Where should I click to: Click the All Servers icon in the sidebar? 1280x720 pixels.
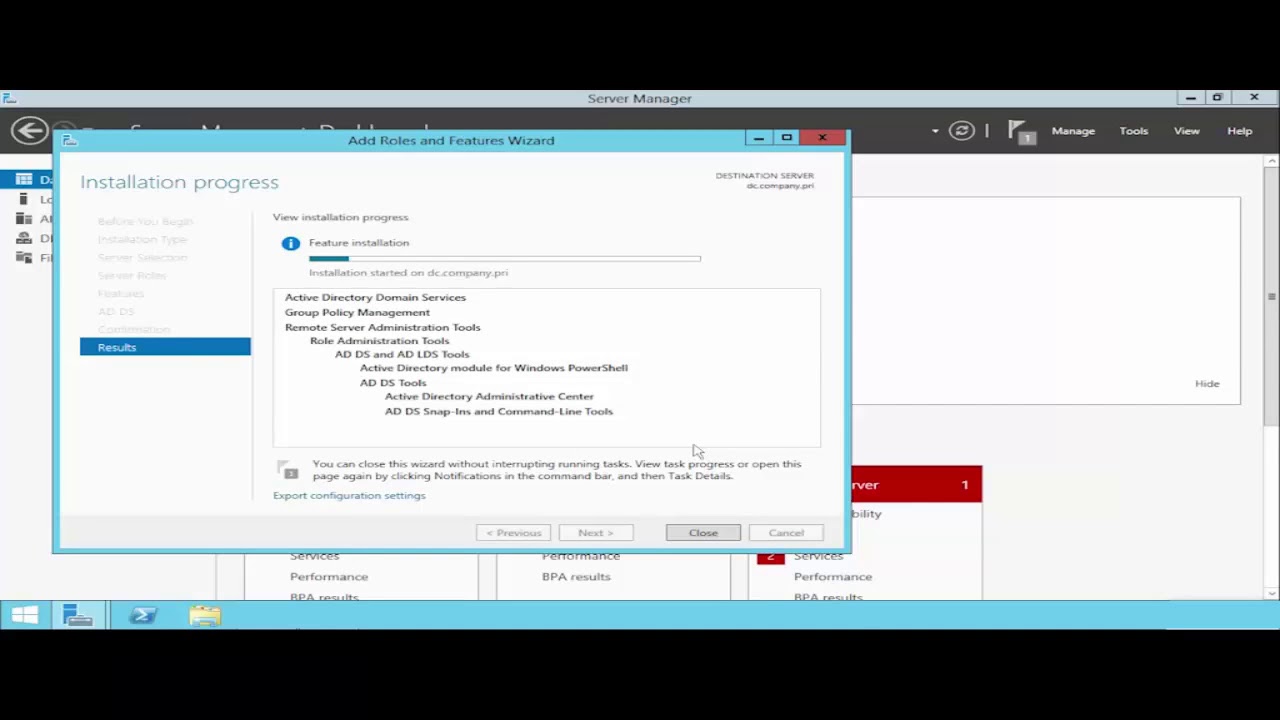click(x=24, y=219)
